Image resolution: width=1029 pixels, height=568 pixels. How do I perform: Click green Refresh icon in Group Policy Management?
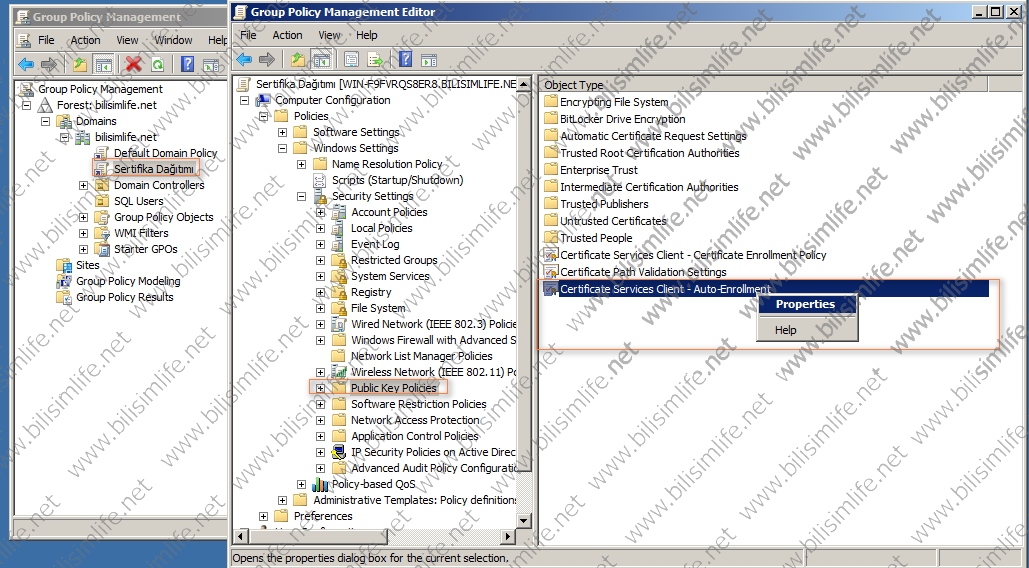[x=158, y=64]
